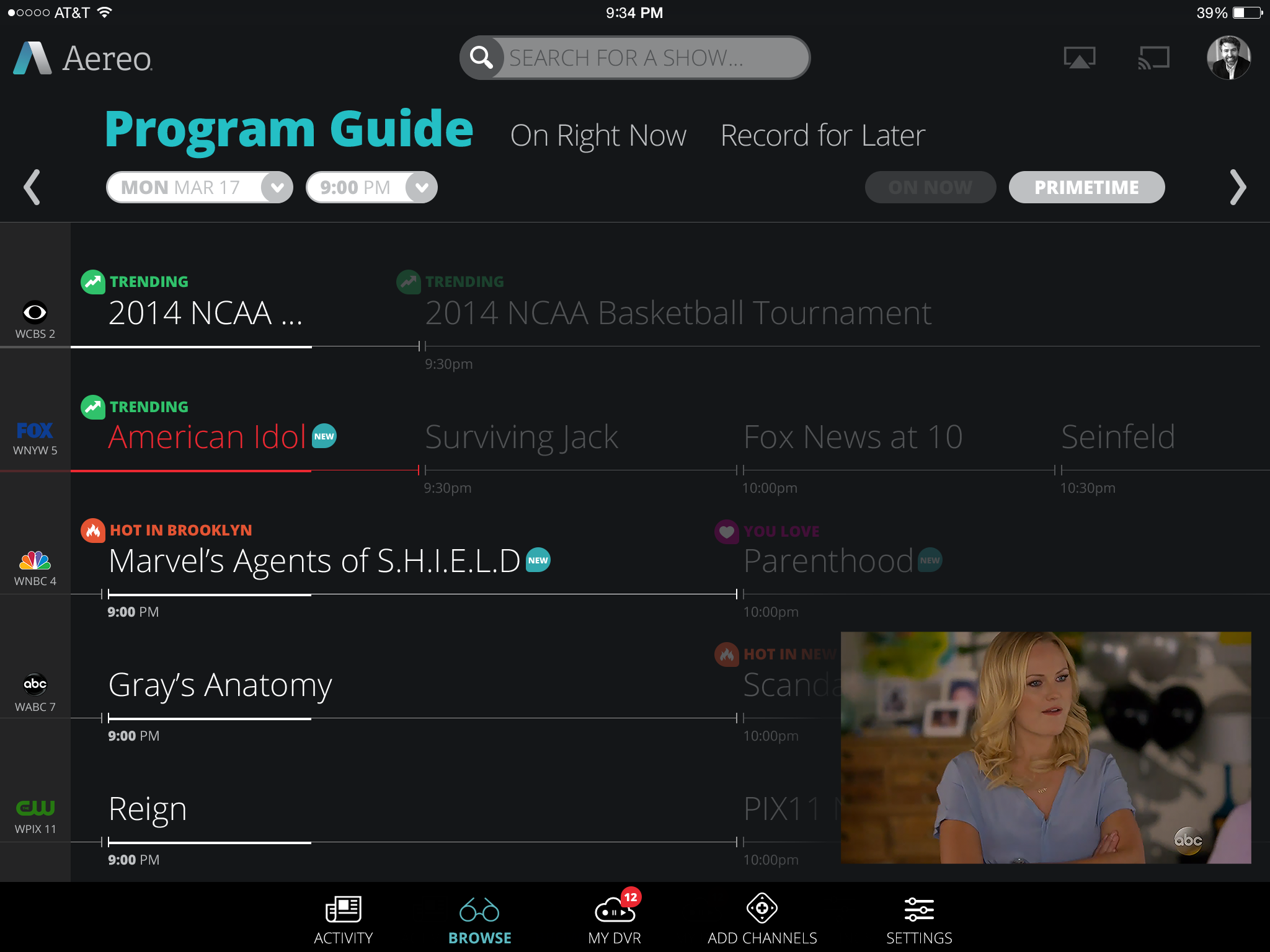Open the Activity newspaper icon

coord(343,909)
